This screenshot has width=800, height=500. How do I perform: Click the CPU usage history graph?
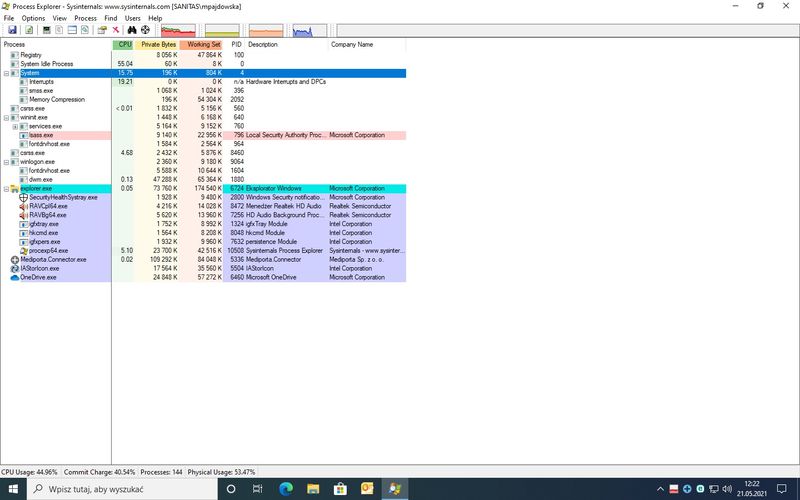pos(178,30)
